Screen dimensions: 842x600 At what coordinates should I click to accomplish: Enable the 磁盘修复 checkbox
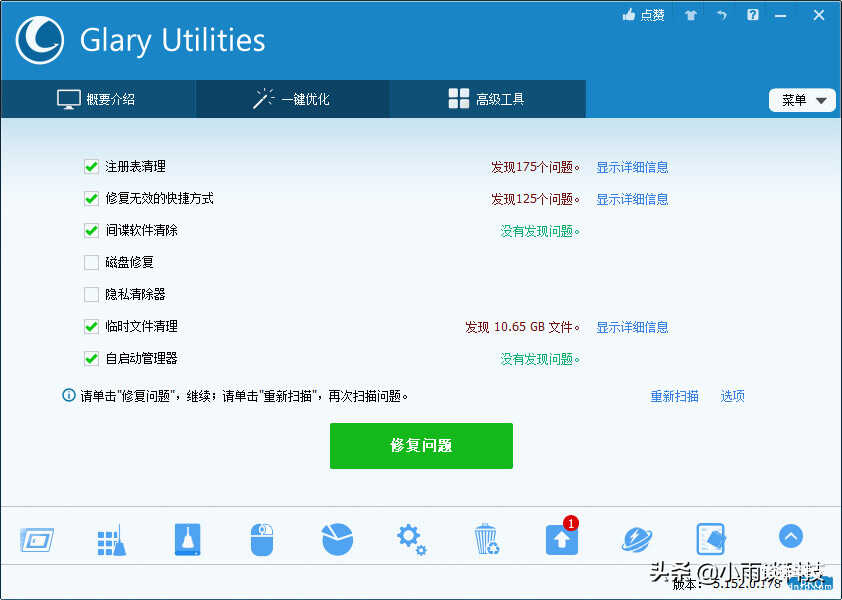coord(91,262)
